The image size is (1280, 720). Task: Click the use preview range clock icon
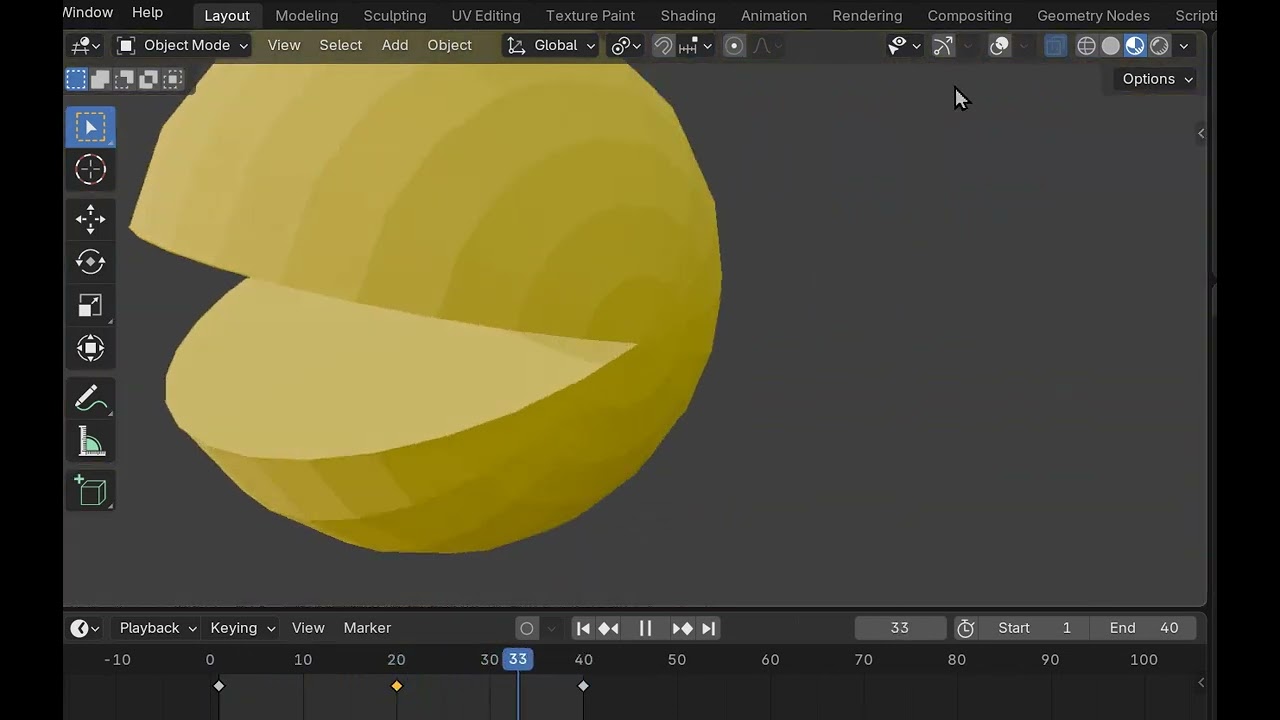965,628
